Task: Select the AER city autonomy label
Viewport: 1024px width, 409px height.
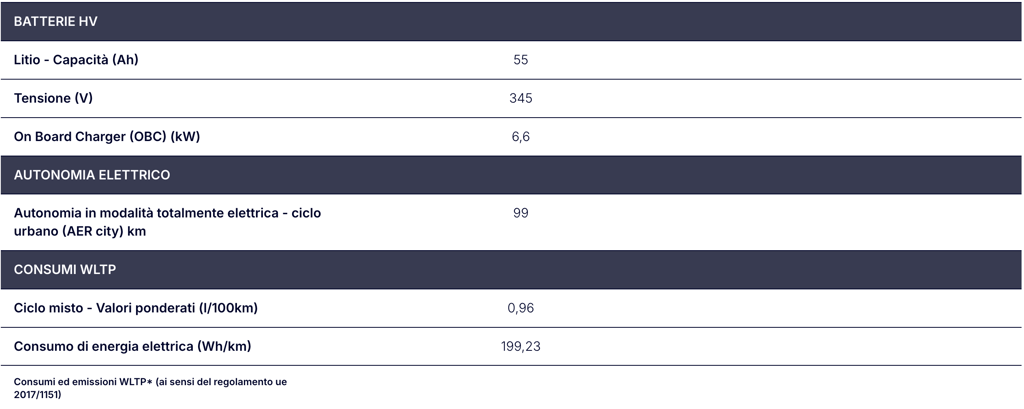Action: point(167,222)
